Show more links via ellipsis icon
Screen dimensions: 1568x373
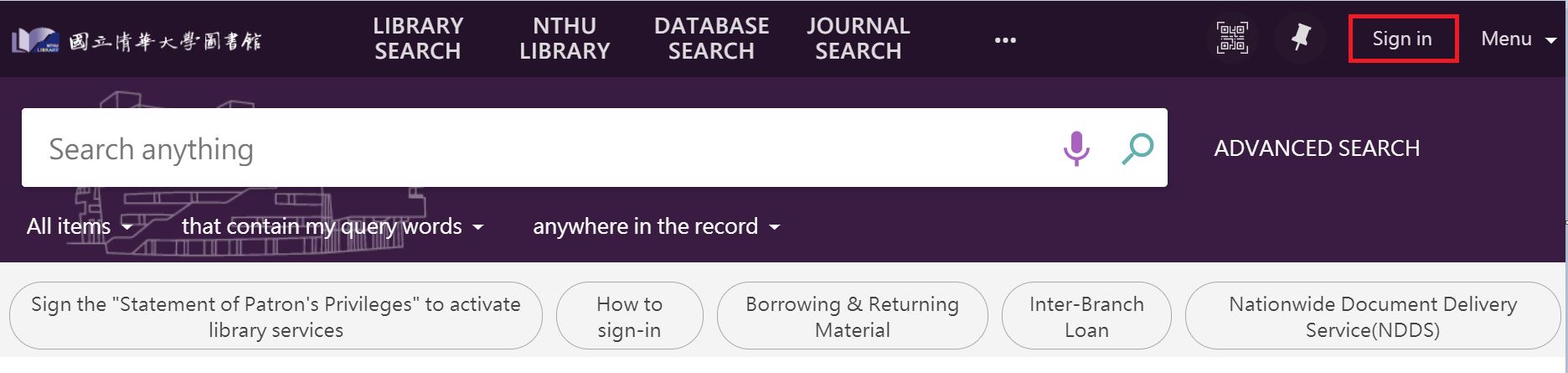(1005, 39)
